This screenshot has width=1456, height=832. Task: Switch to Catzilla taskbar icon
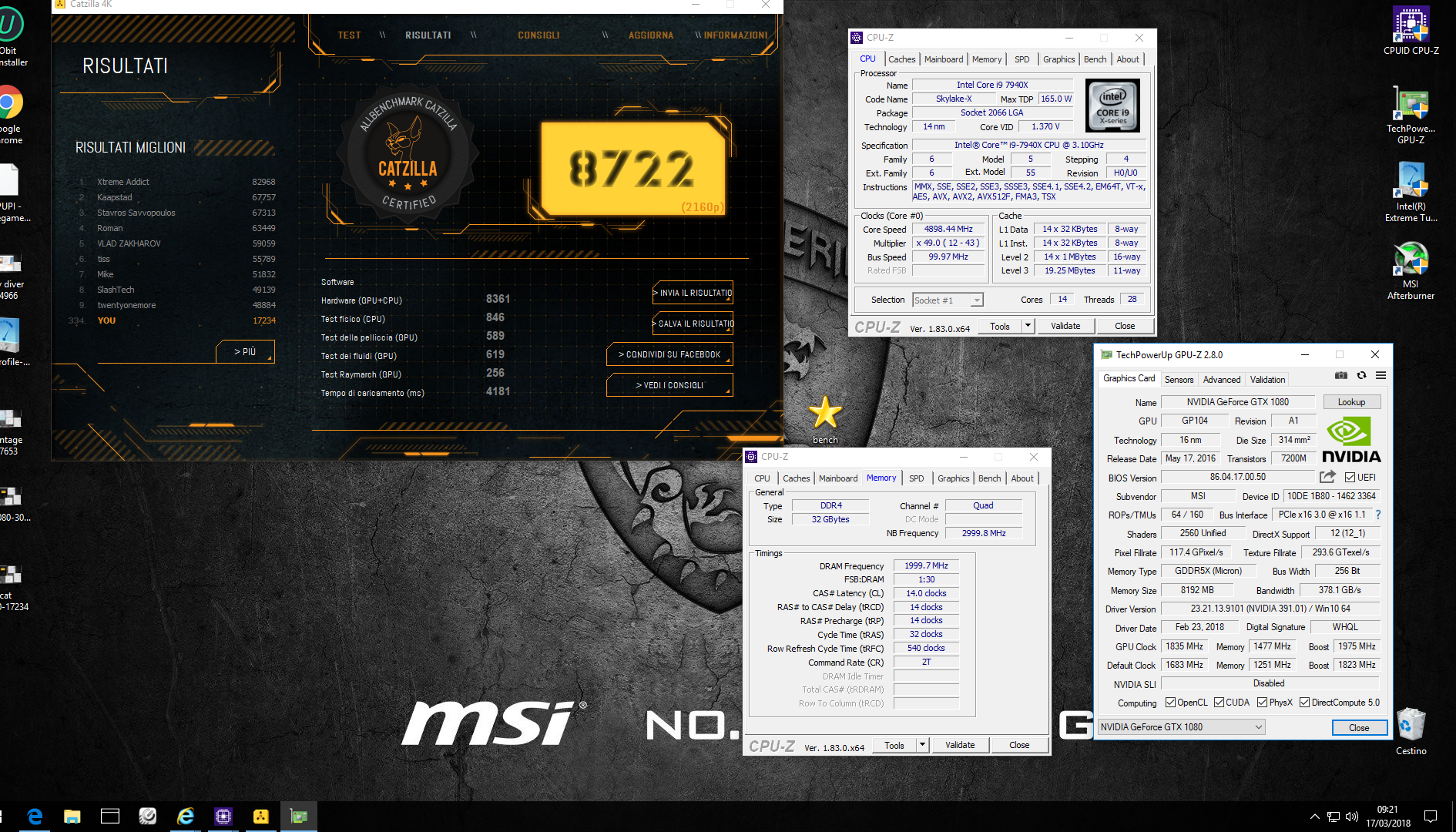(x=261, y=816)
